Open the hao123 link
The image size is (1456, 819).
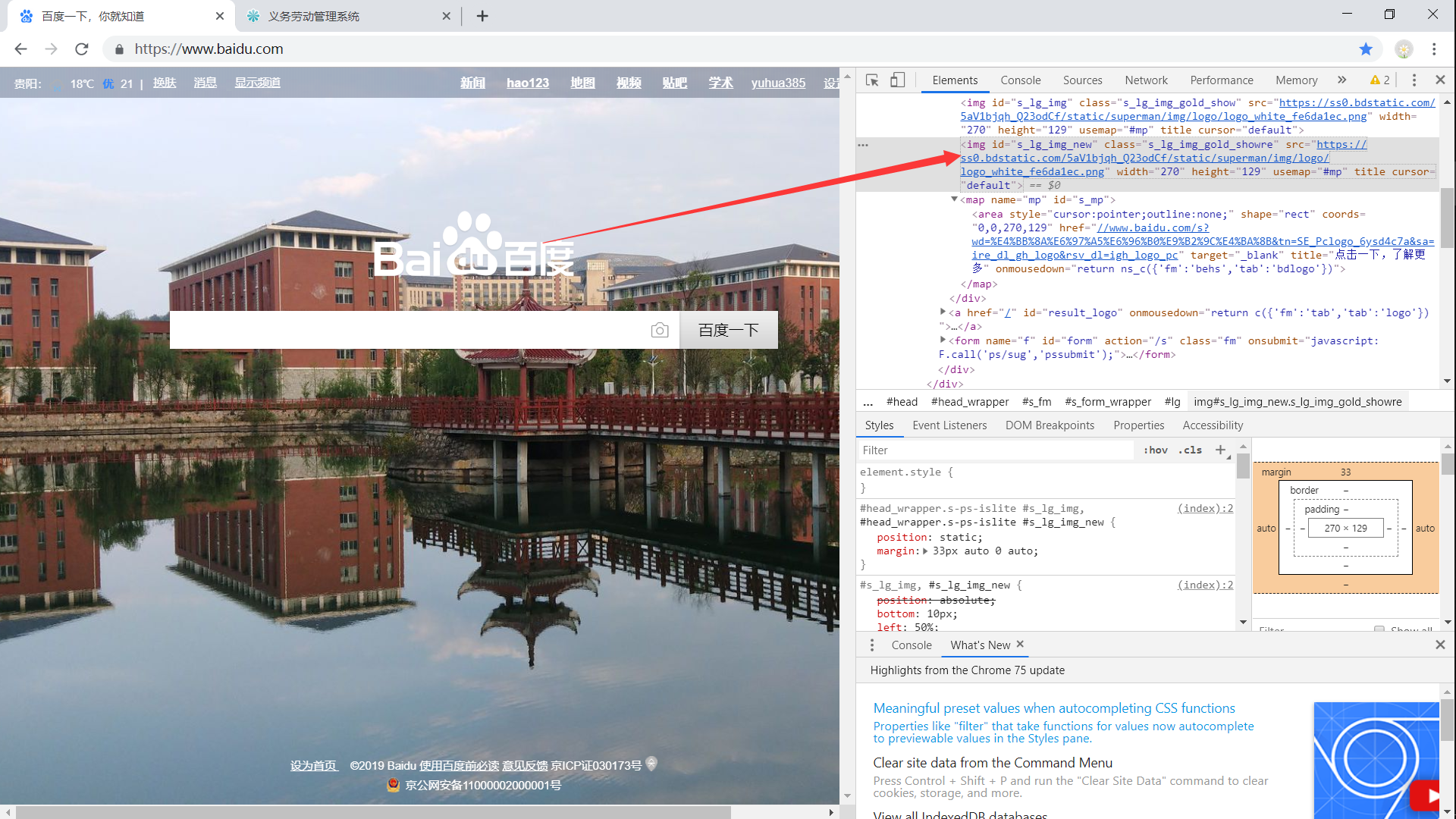coord(528,83)
